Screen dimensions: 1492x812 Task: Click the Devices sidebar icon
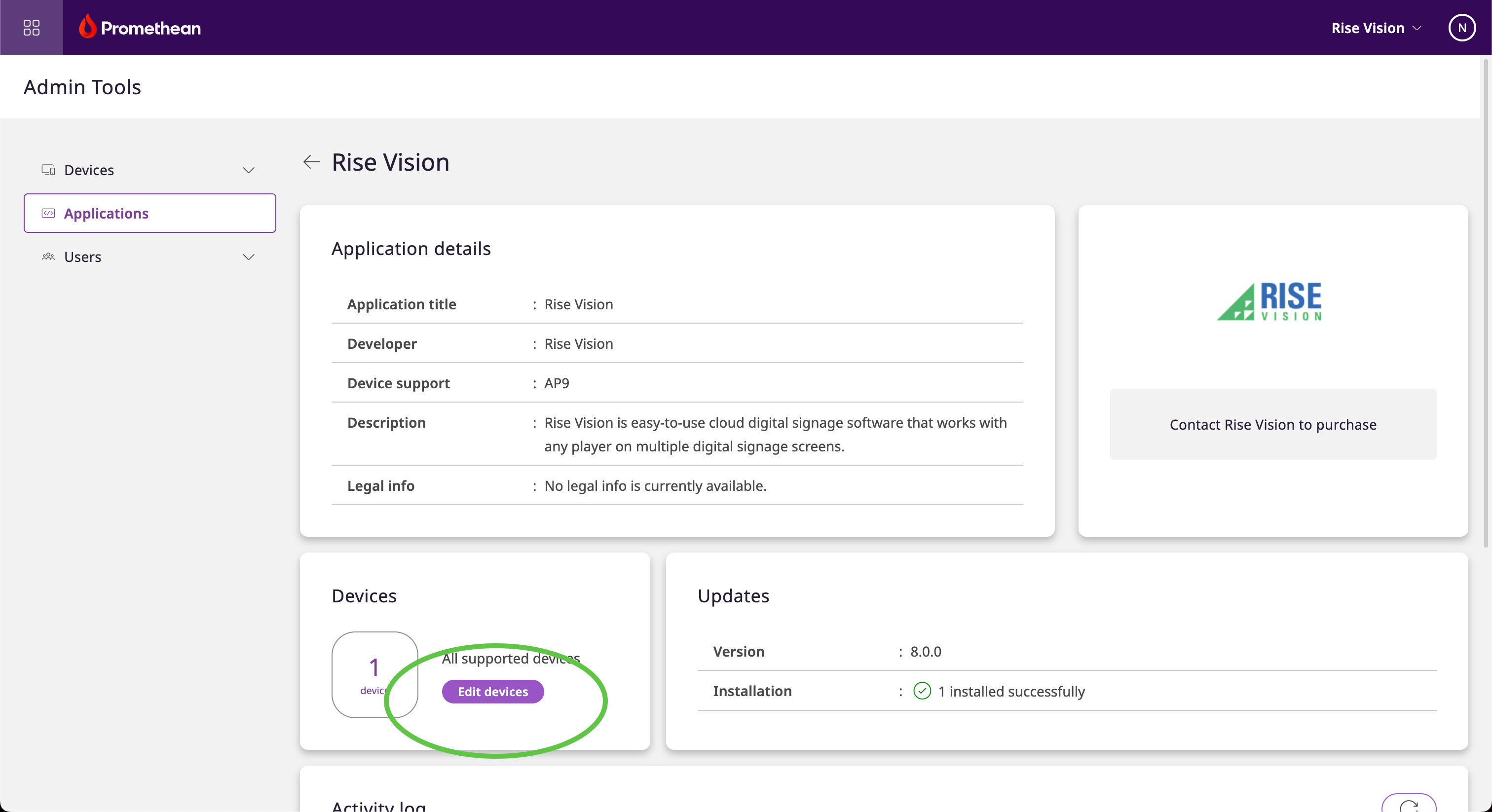48,170
